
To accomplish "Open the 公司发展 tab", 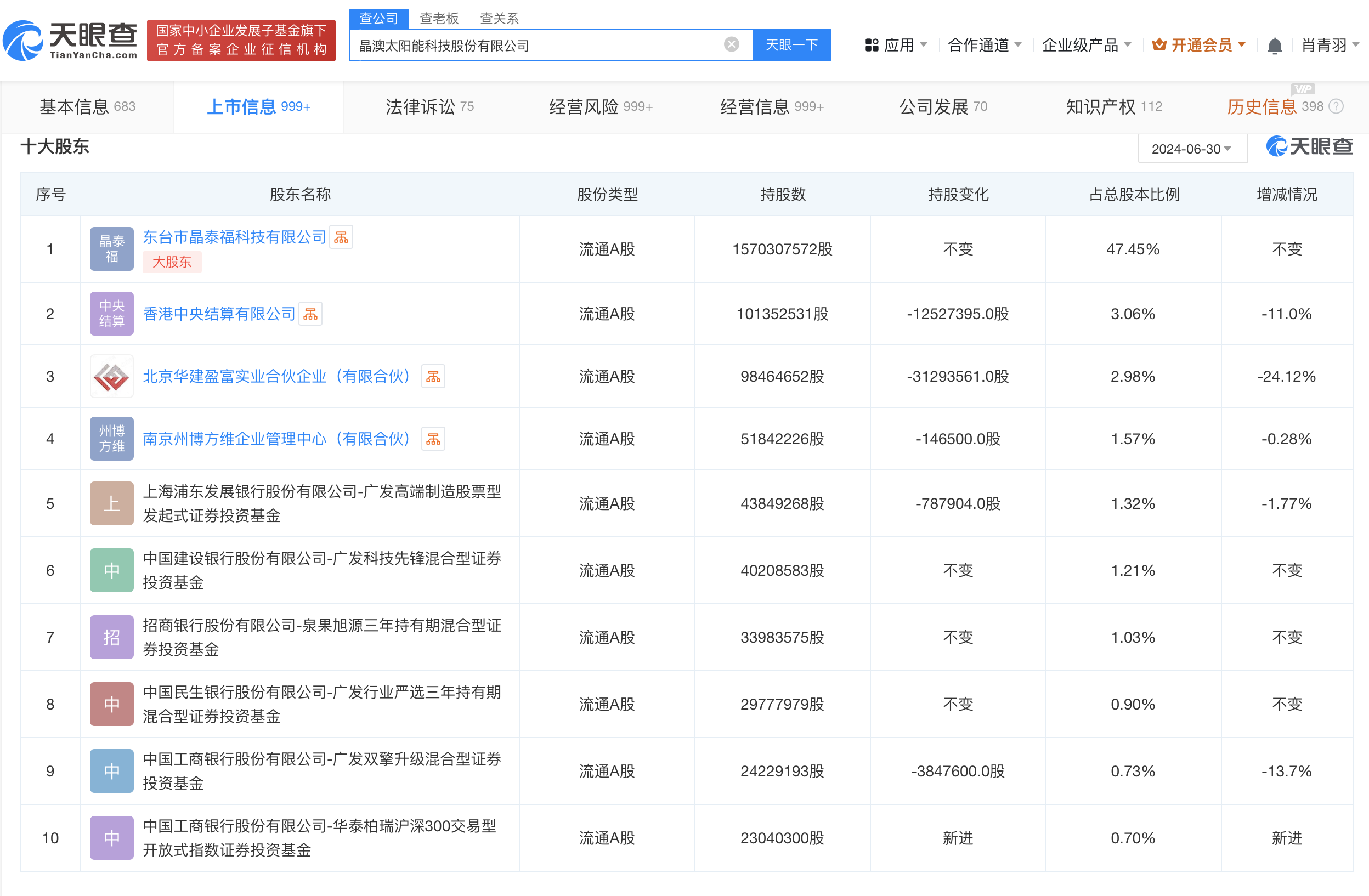I will tap(943, 107).
